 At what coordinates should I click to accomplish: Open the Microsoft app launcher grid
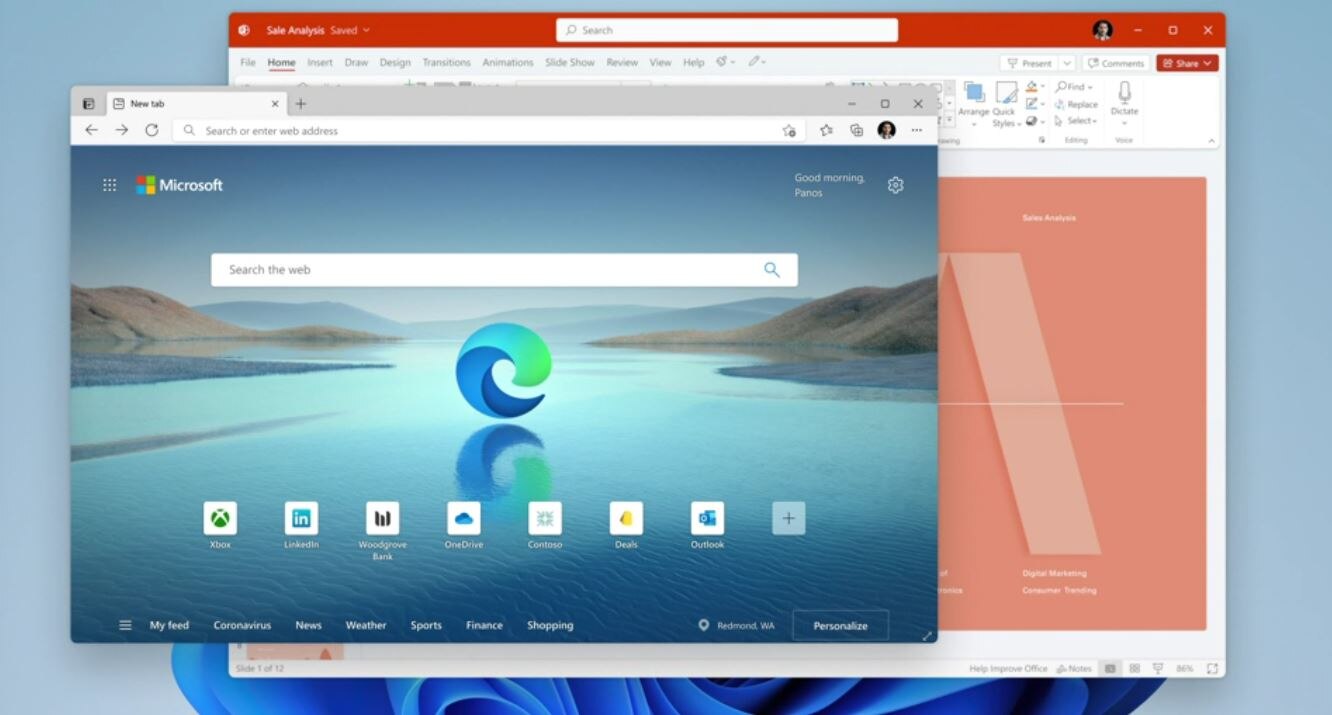pyautogui.click(x=109, y=184)
